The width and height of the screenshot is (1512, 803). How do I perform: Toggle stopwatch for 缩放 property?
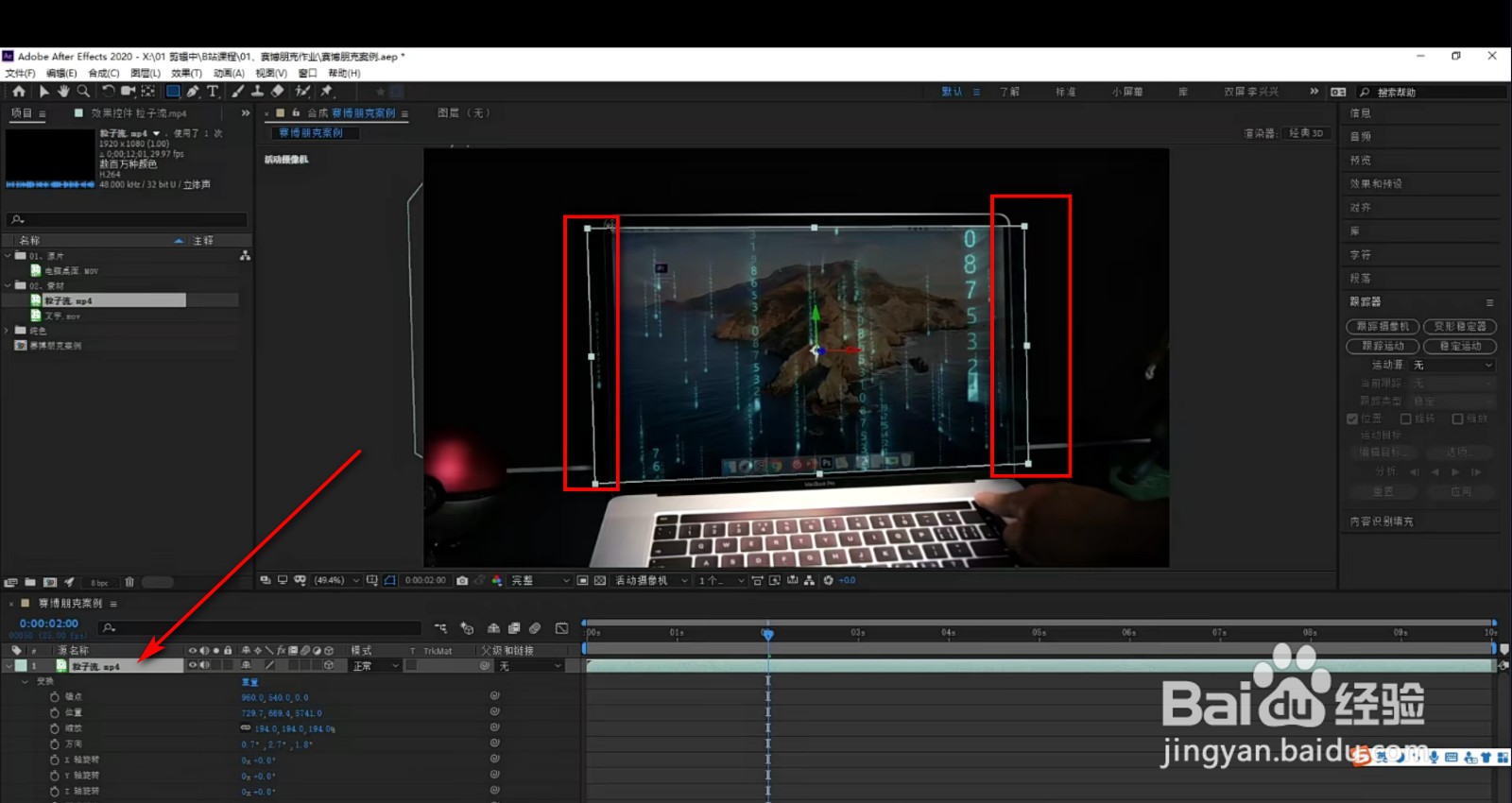(55, 728)
